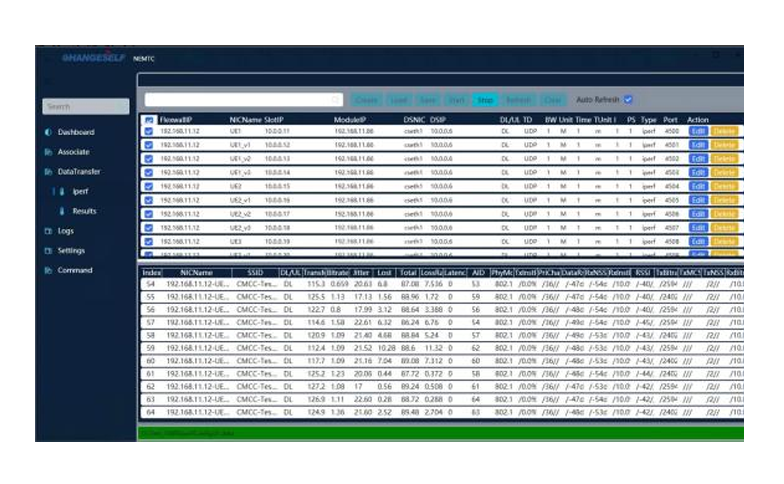
Task: Uncheck the checkbox for the UE1_v1 row
Action: point(149,145)
